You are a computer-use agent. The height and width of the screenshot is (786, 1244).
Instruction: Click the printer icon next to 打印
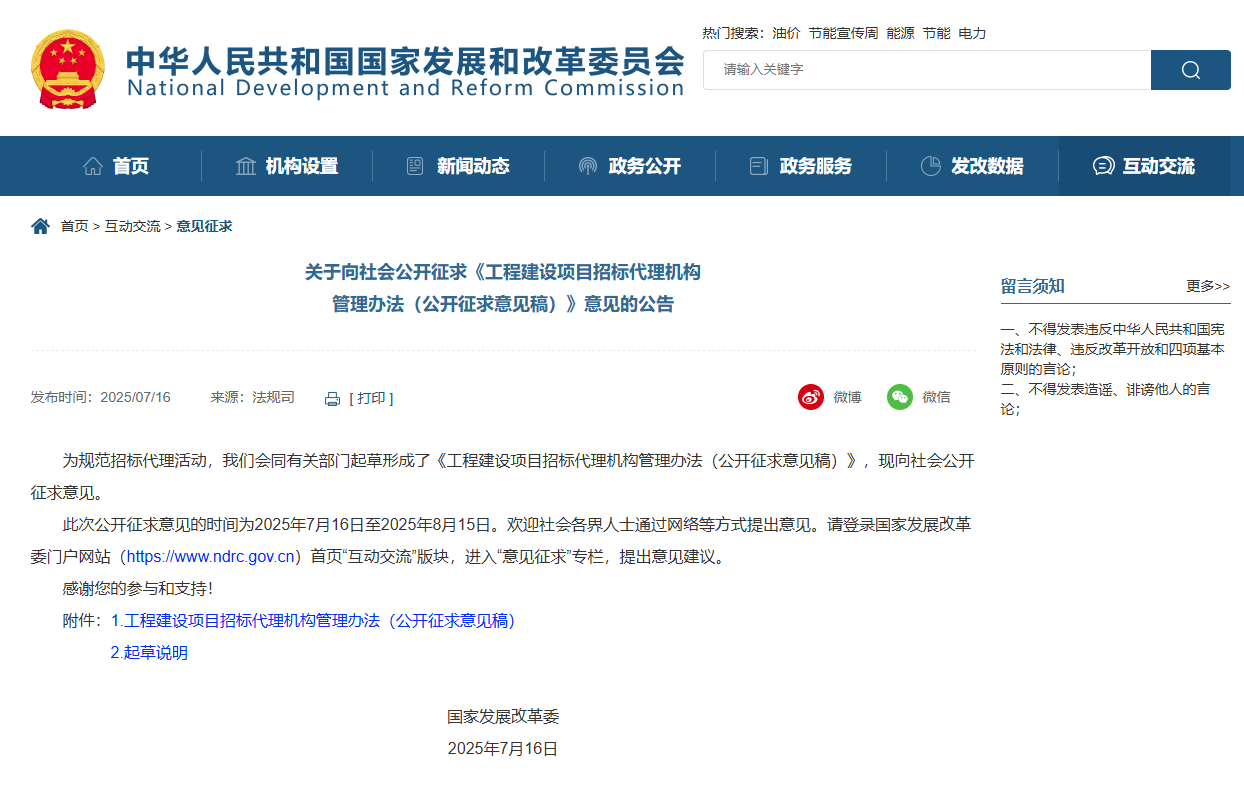(x=331, y=397)
